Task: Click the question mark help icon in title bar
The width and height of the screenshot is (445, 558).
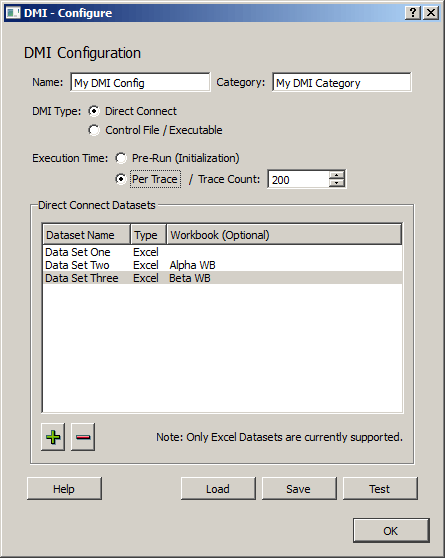Action: tap(413, 13)
